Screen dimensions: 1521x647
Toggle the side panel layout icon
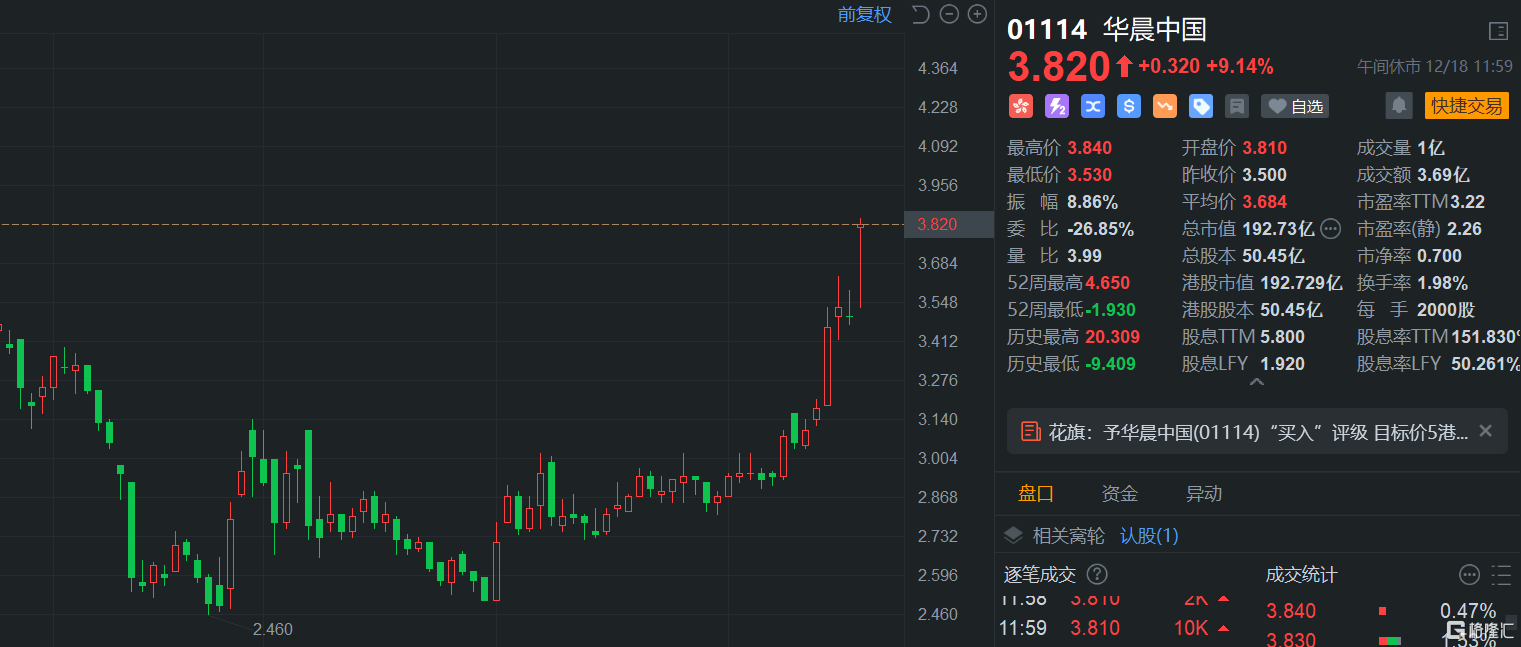pyautogui.click(x=1498, y=31)
